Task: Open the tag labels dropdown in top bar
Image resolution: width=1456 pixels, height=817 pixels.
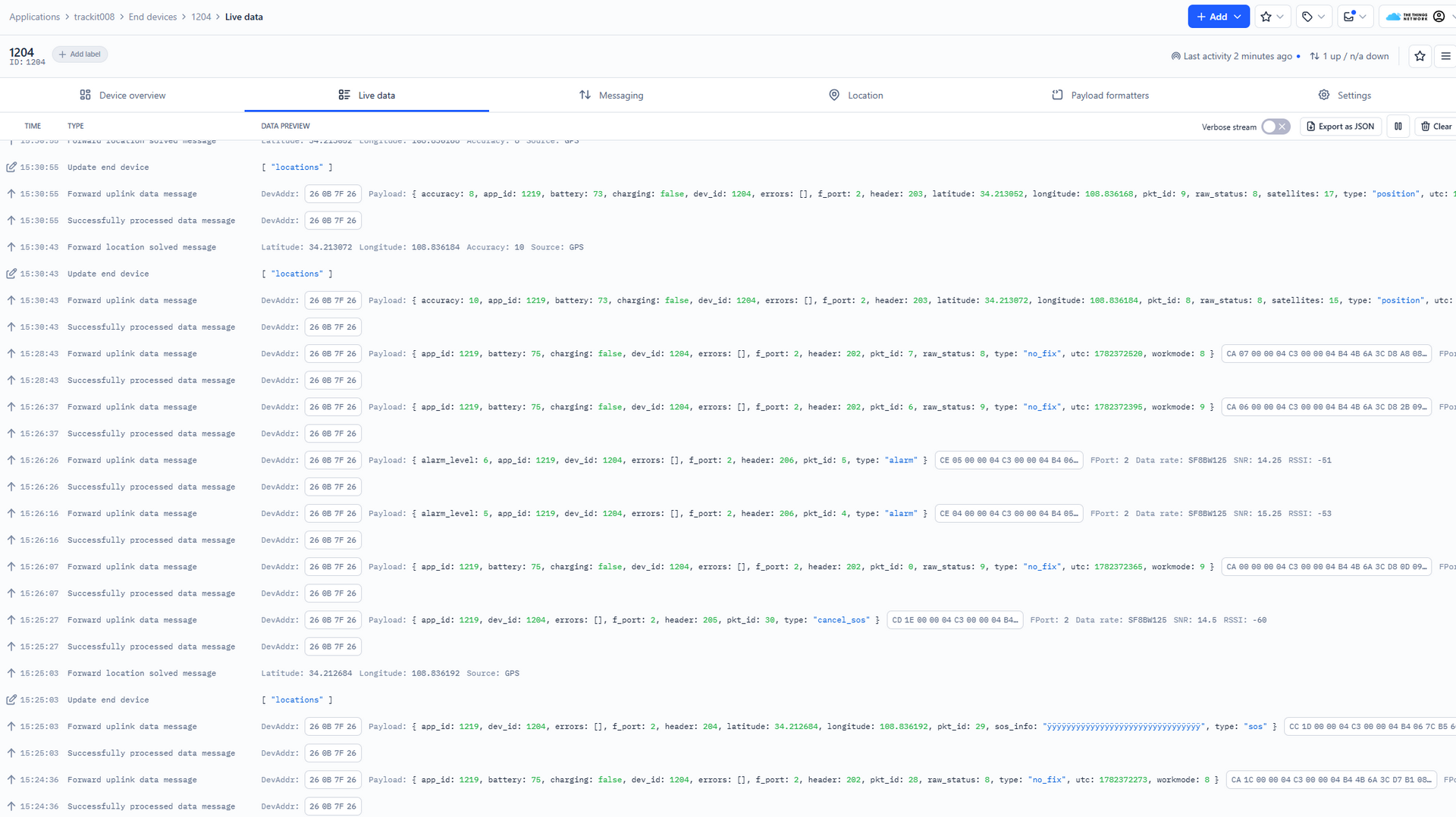Action: tap(1313, 17)
